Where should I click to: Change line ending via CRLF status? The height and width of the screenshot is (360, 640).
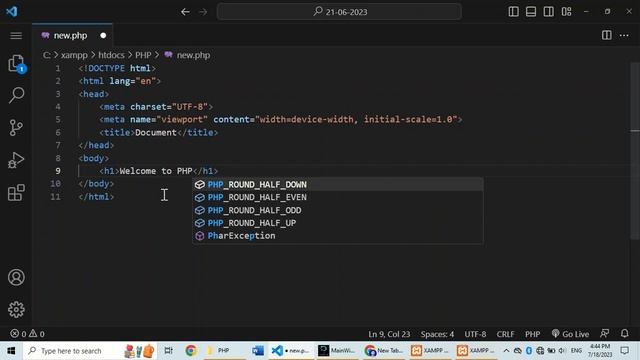pyautogui.click(x=505, y=334)
